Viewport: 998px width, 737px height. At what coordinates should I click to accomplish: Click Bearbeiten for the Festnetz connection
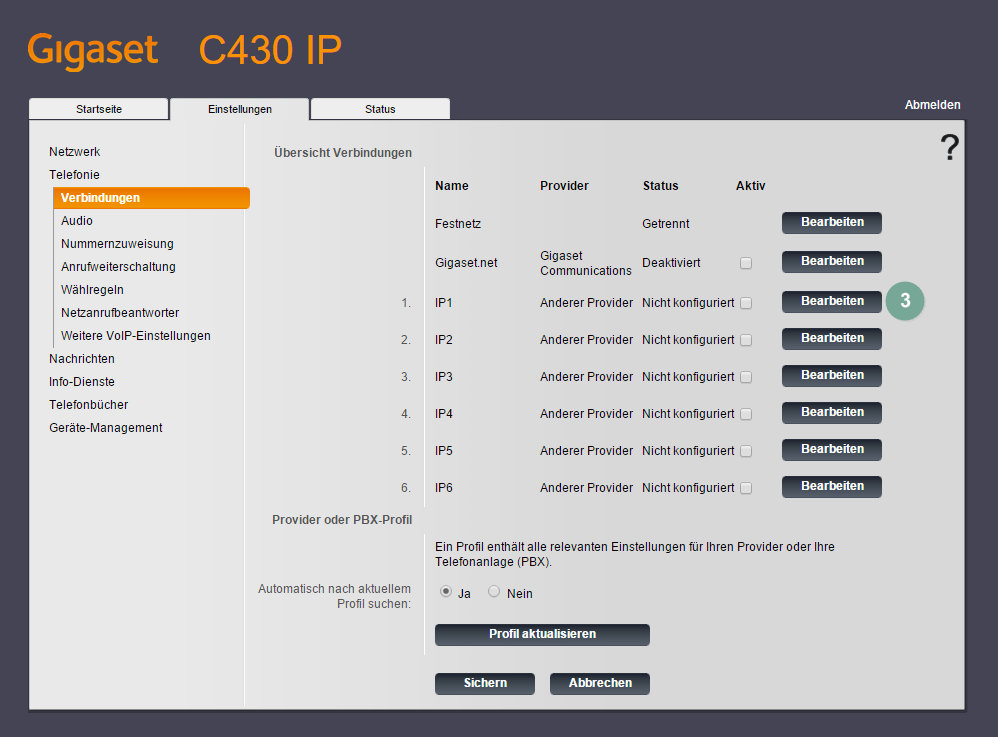(831, 223)
